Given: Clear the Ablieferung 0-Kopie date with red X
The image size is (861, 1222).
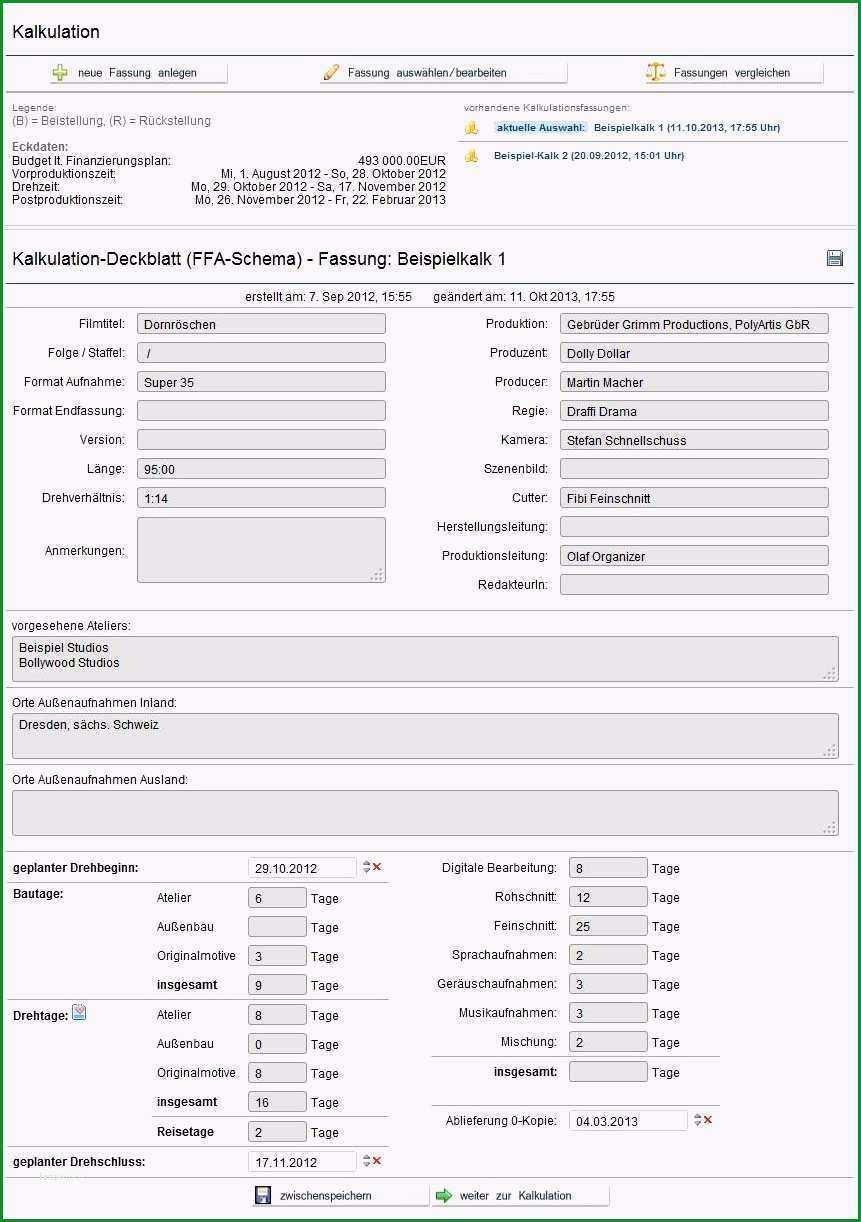Looking at the screenshot, I should click(x=708, y=1120).
